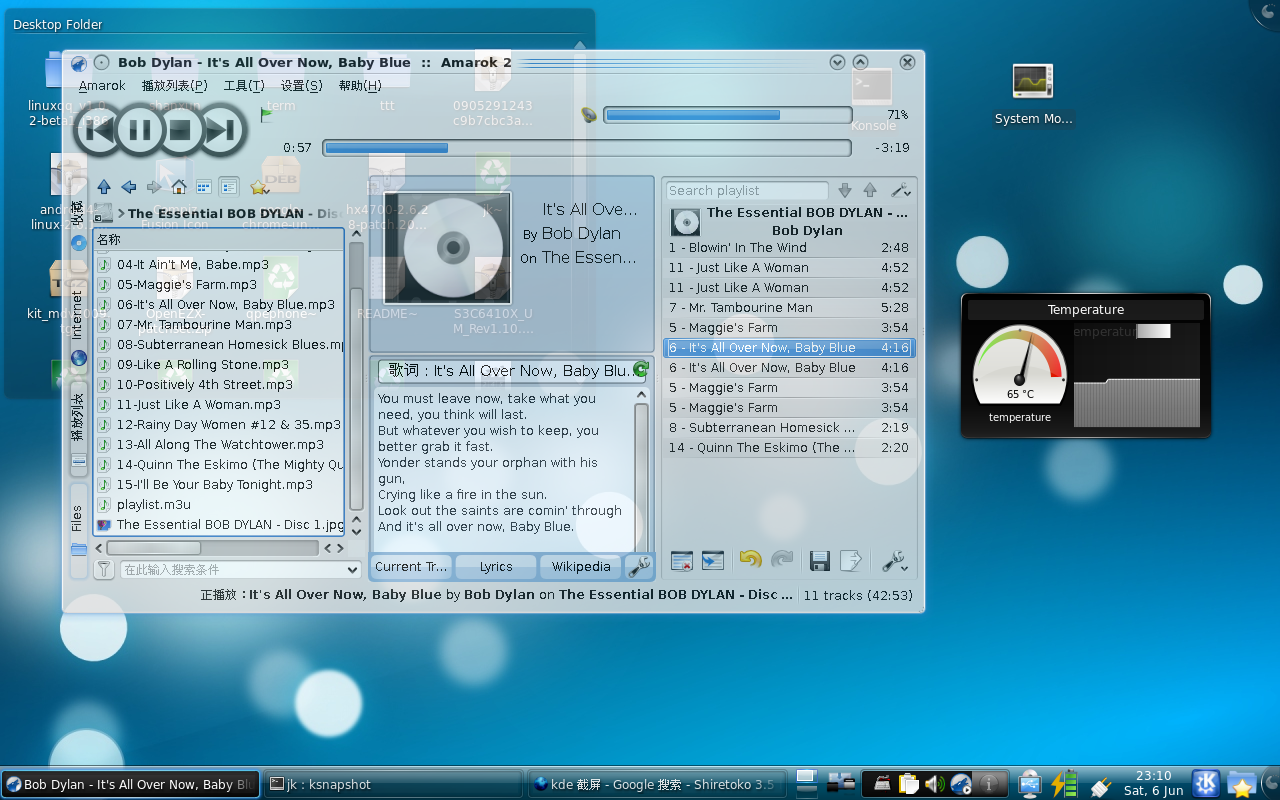Go to home folder in file browser
This screenshot has height=800, width=1280.
tap(179, 187)
